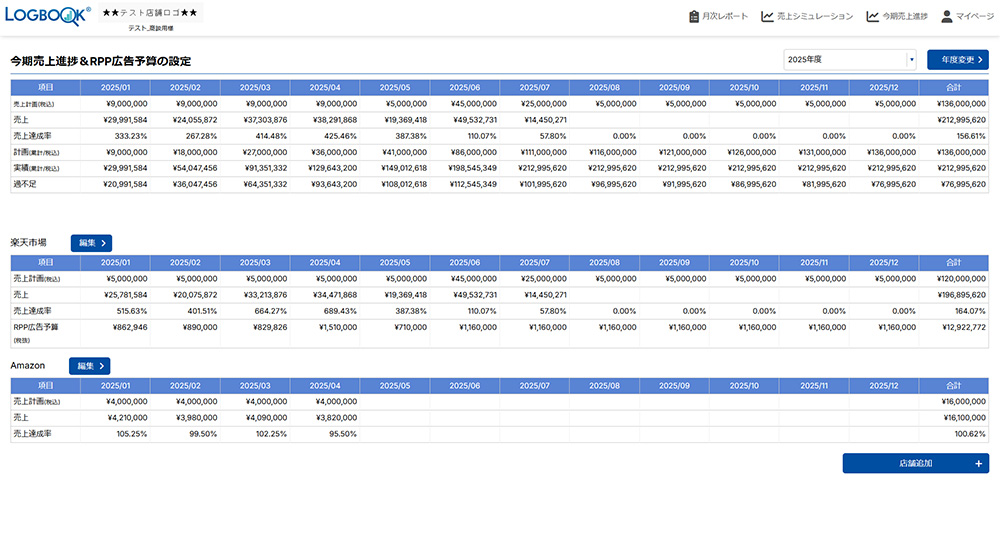
Task: Open マイページ person icon
Action: click(x=947, y=16)
